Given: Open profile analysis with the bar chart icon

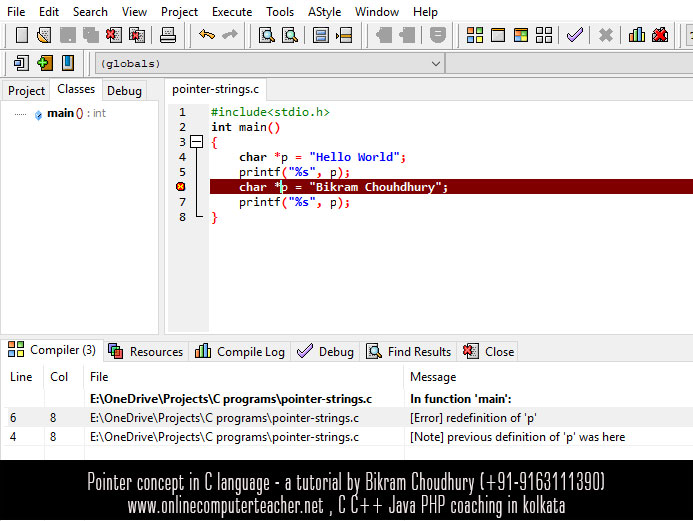Looking at the screenshot, I should [636, 35].
